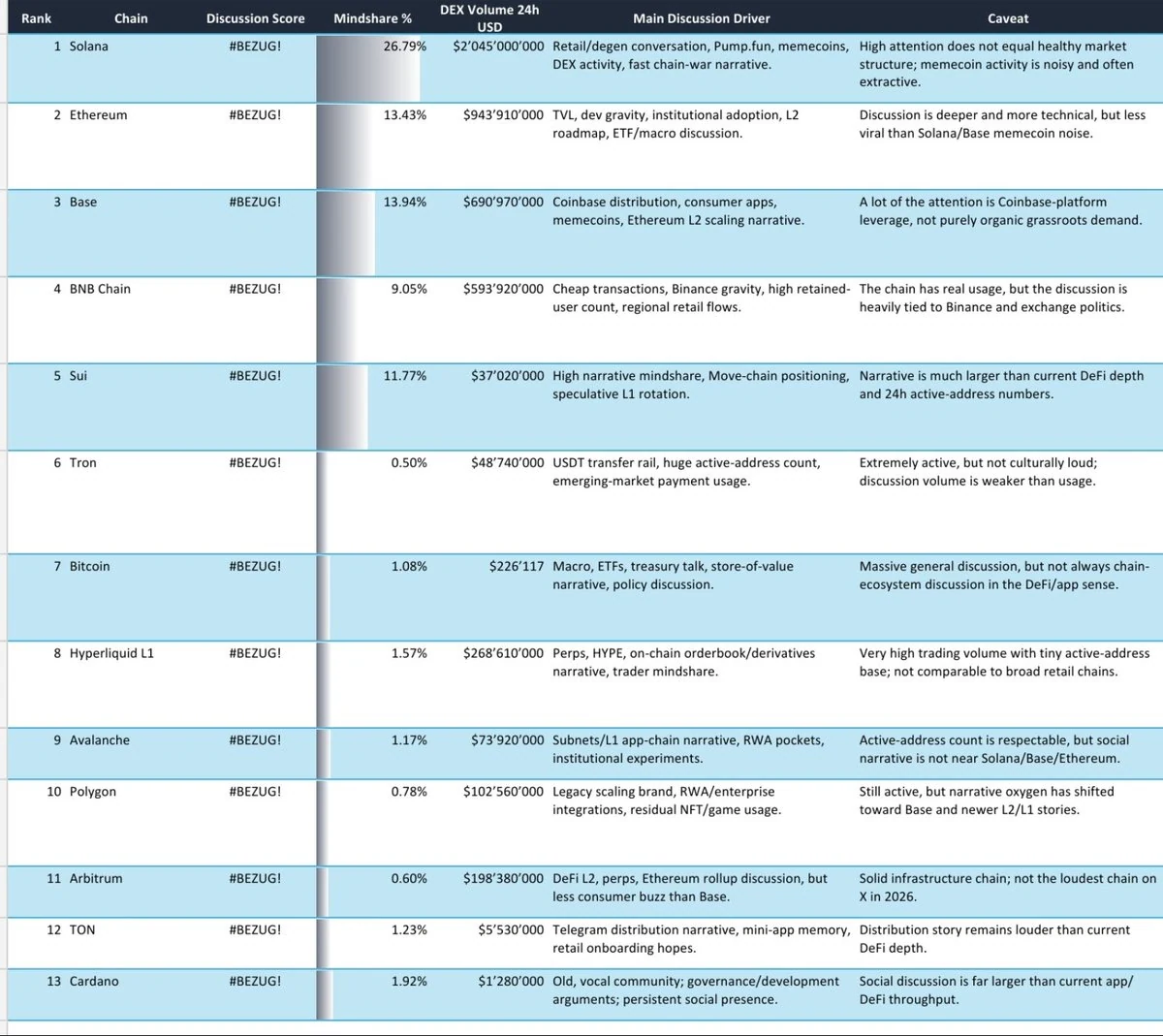
Task: Click the Base chain cell
Action: 83,203
